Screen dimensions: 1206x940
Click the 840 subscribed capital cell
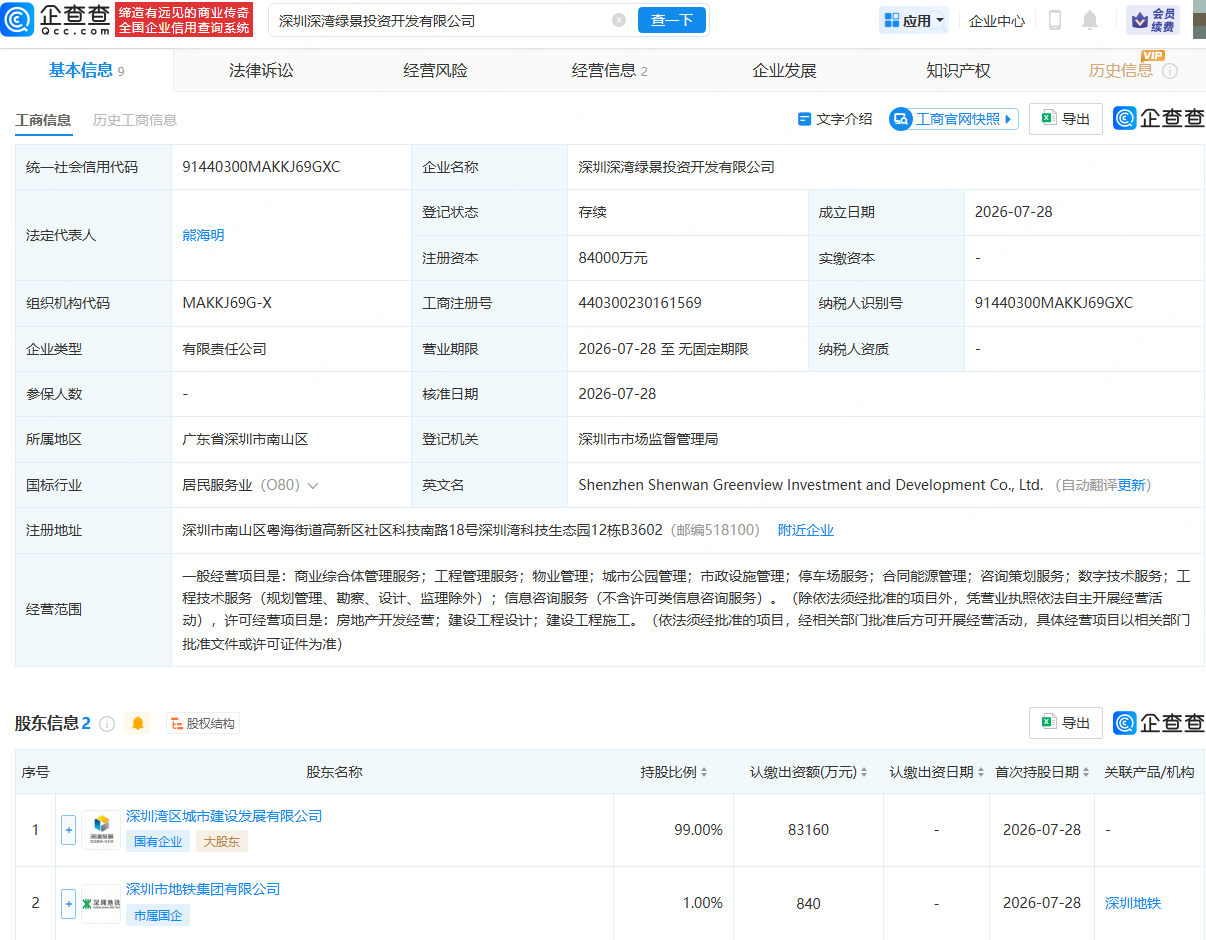tap(808, 904)
